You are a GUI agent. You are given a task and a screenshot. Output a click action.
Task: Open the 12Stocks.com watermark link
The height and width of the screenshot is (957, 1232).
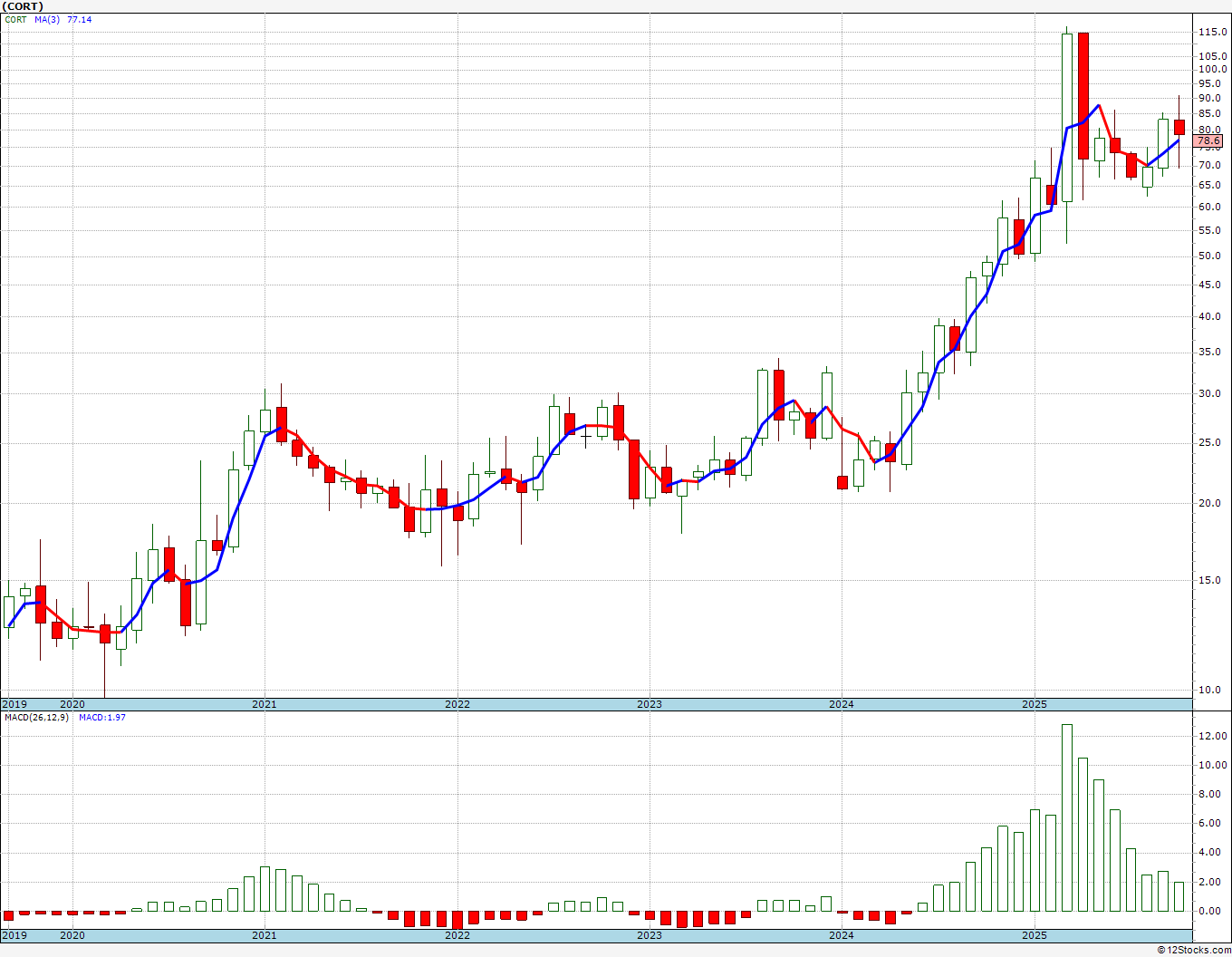pyautogui.click(x=1194, y=950)
